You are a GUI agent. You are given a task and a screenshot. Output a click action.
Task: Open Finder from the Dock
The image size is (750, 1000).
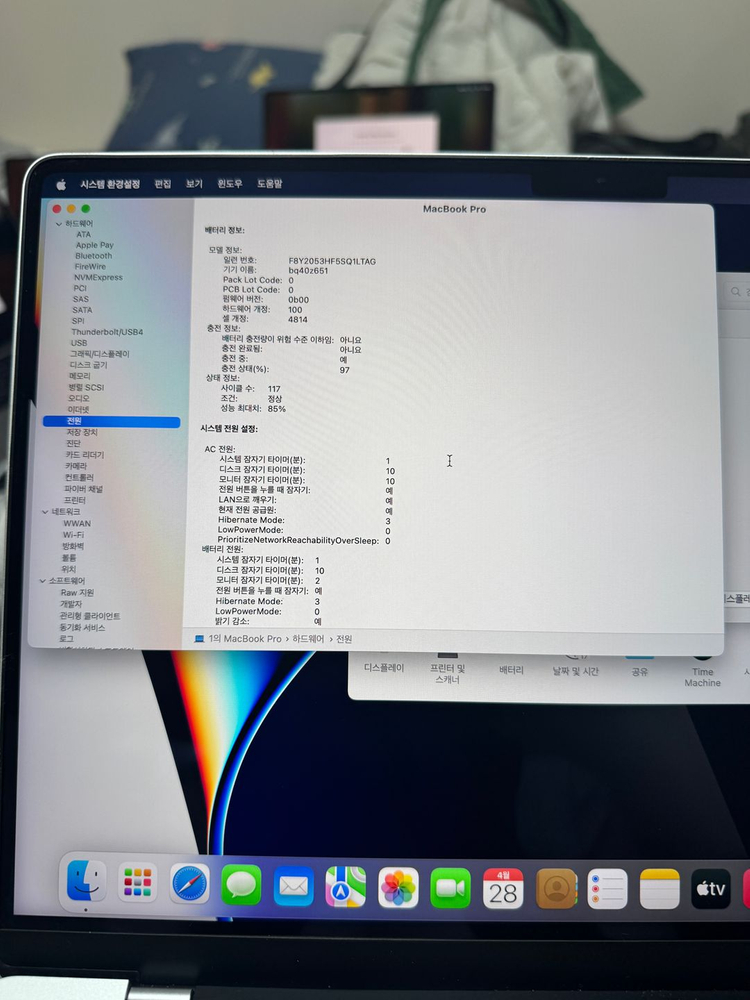tap(87, 881)
